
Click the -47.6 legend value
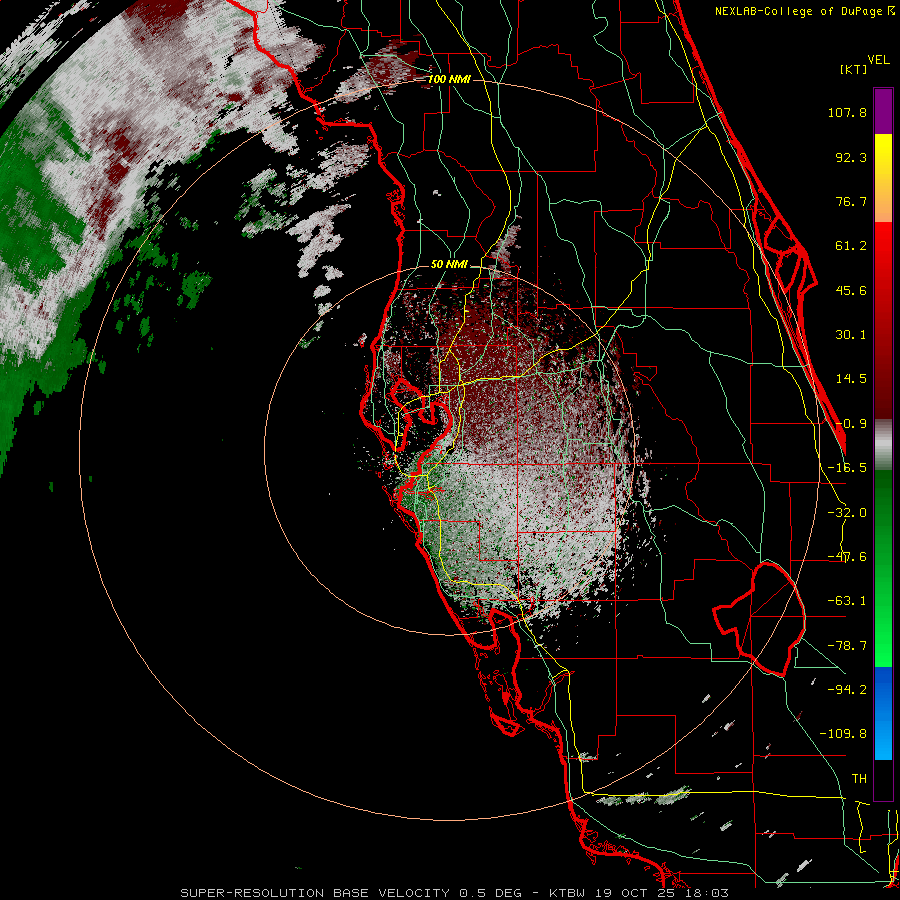click(847, 557)
